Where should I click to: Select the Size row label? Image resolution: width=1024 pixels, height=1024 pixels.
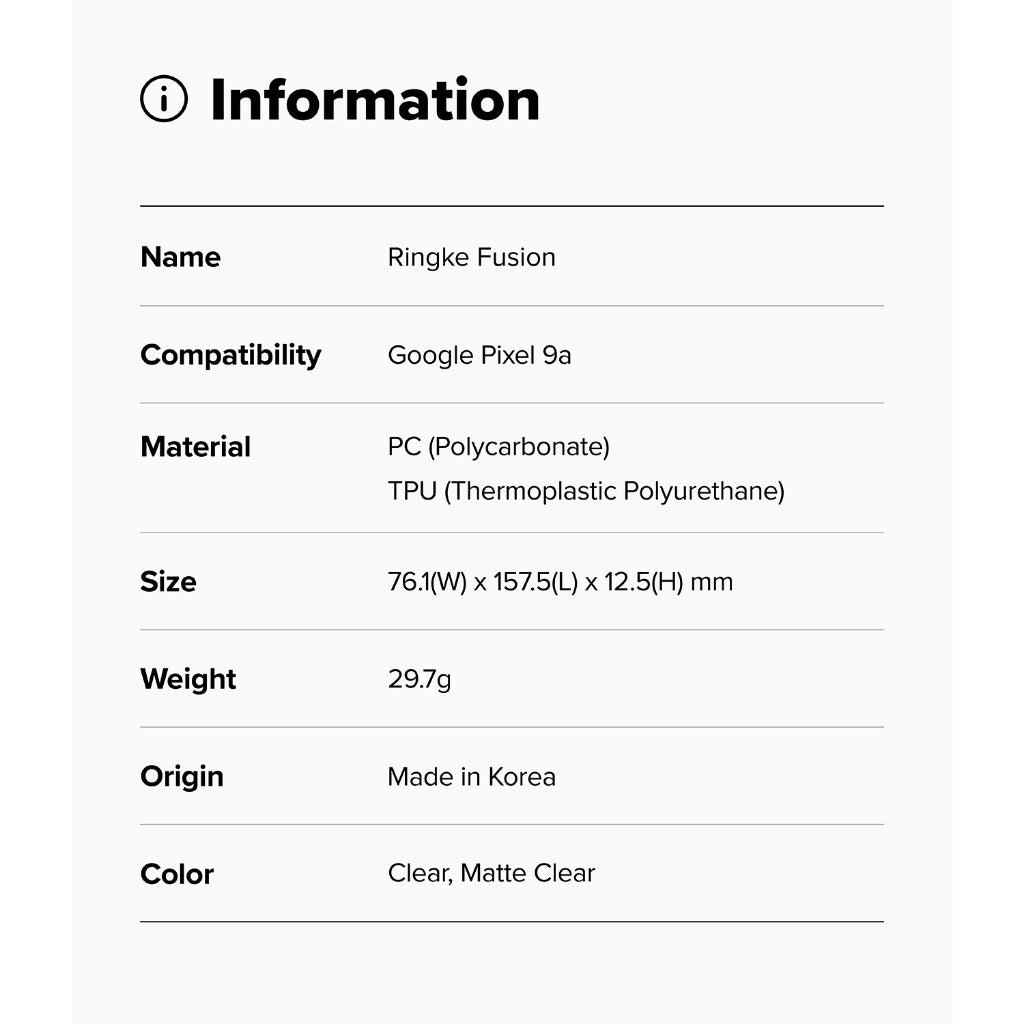(x=168, y=582)
